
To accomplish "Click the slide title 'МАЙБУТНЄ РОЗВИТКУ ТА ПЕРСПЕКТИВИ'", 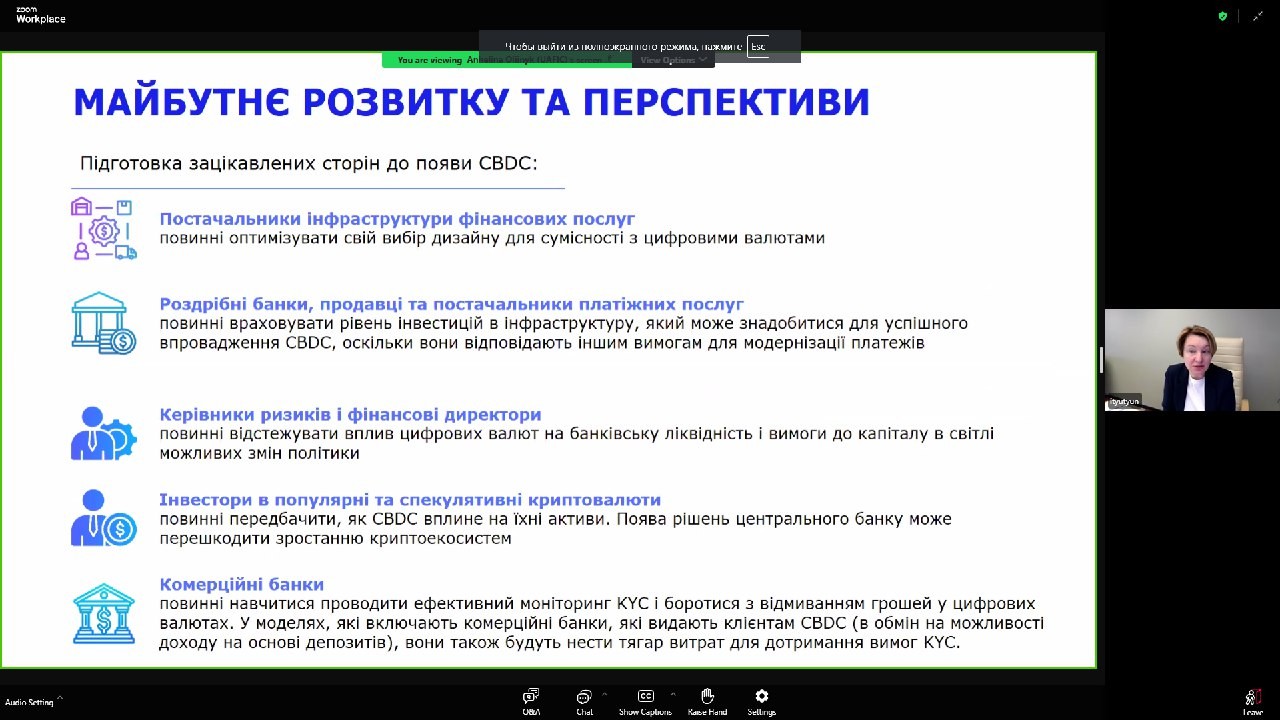I will [x=471, y=102].
